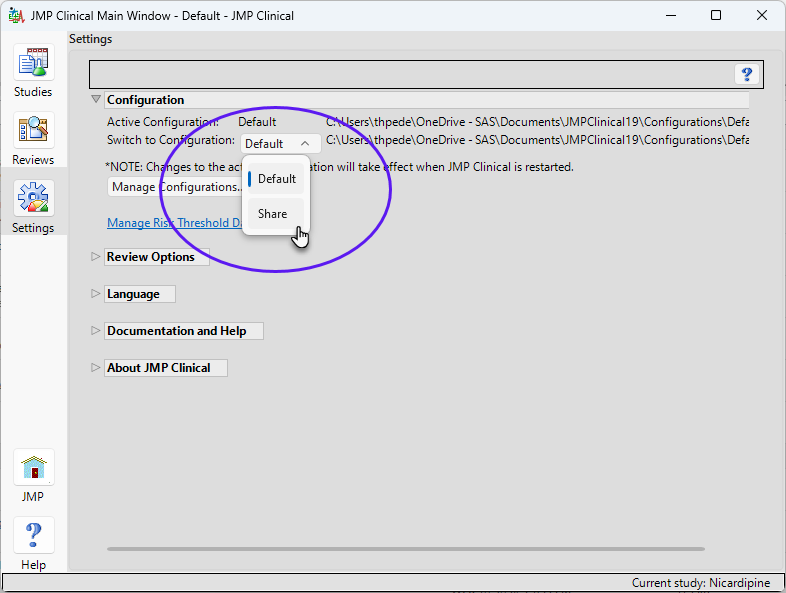Choose Share in the configuration list
This screenshot has width=786, height=593.
[276, 214]
